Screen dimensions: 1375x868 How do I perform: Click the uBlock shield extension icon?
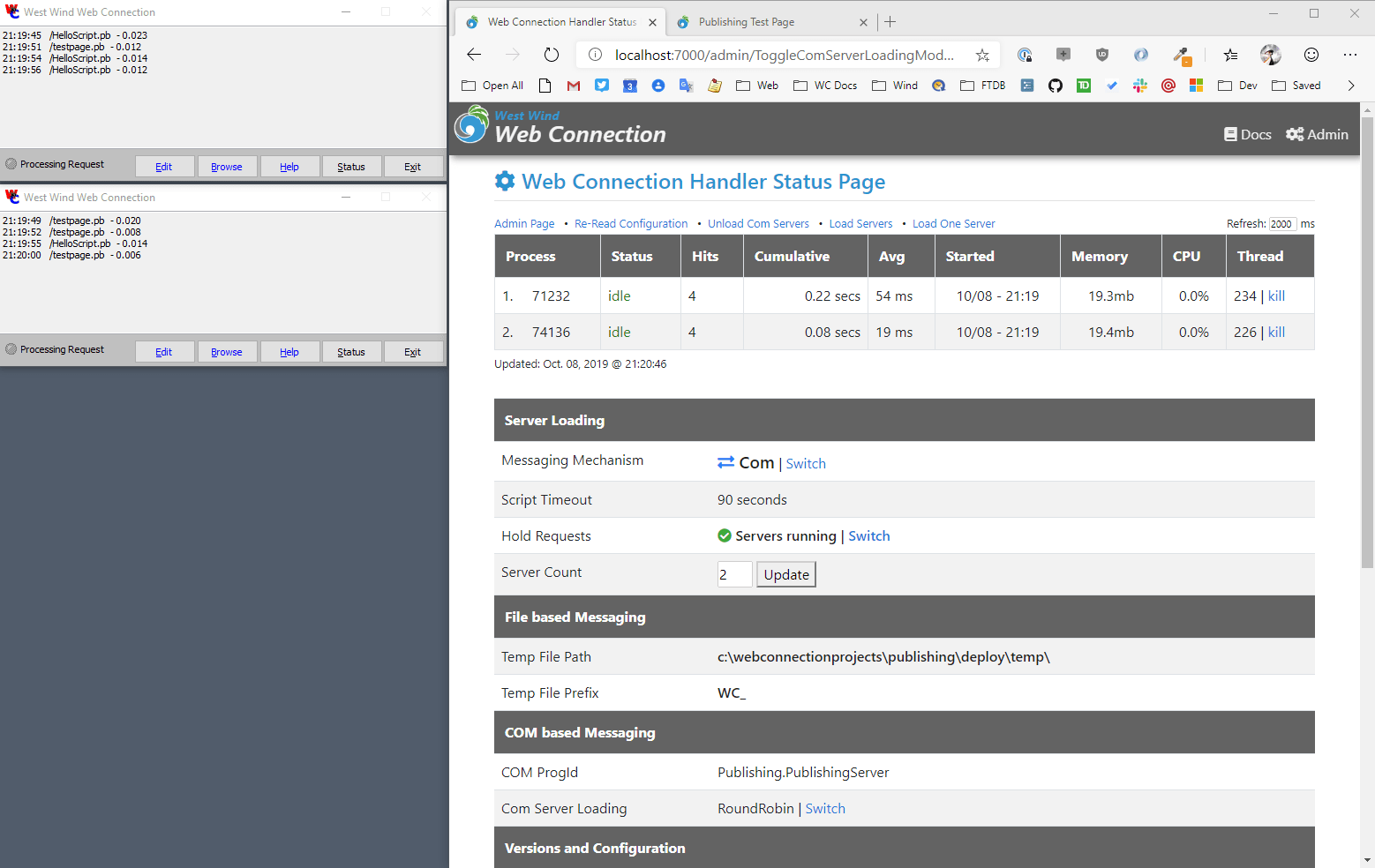(1102, 55)
